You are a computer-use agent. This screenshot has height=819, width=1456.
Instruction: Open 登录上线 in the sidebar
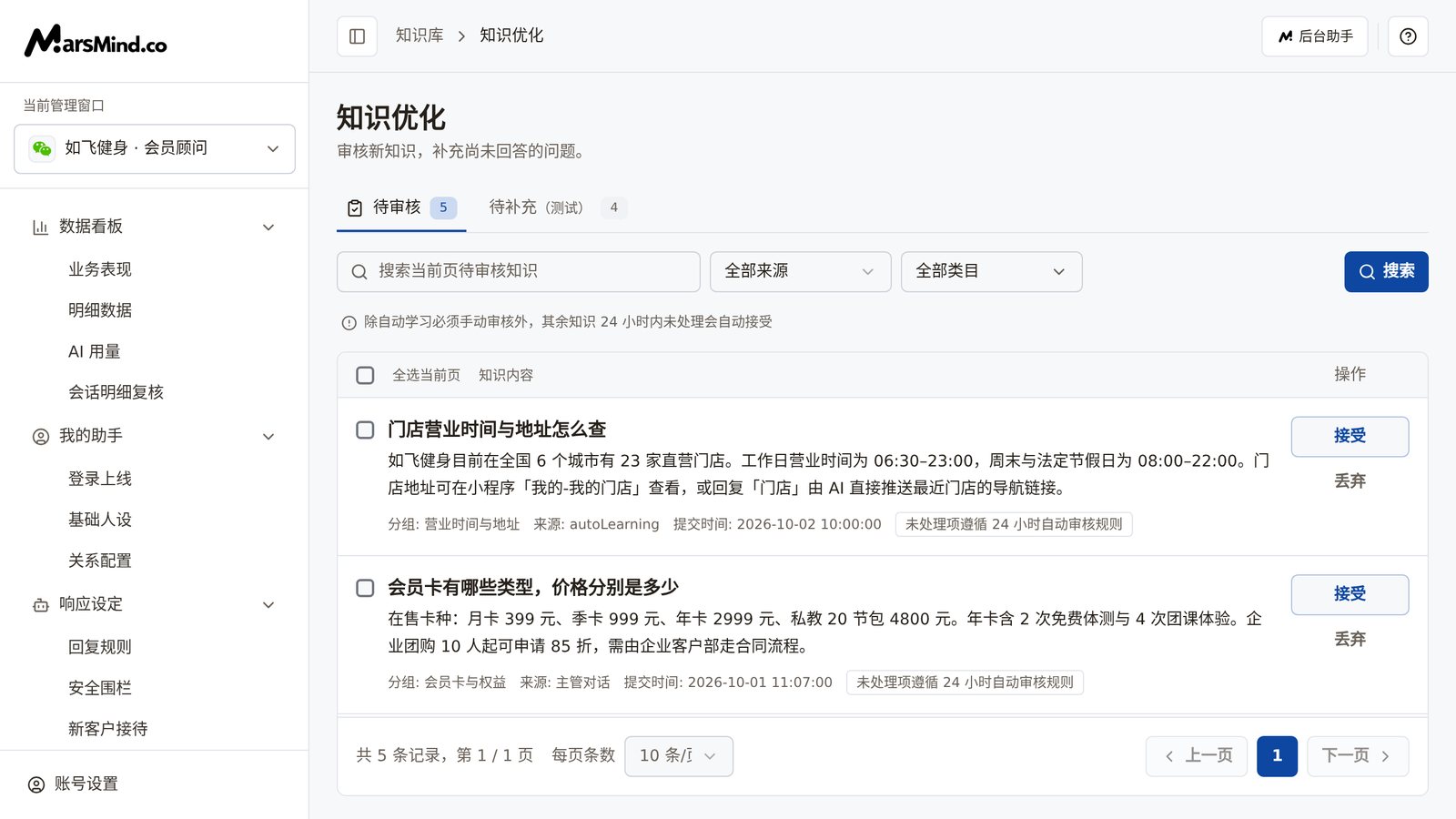[100, 479]
